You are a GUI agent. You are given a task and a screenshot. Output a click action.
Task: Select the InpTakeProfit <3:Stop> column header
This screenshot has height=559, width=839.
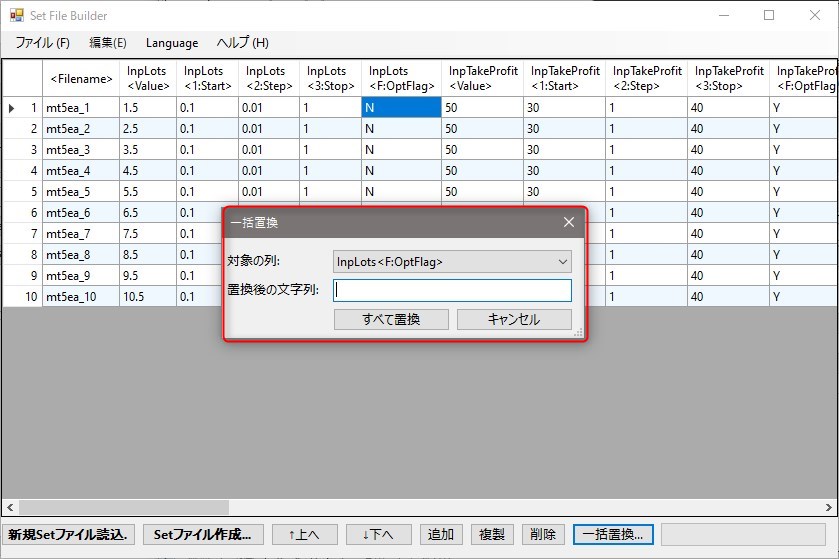tap(728, 78)
